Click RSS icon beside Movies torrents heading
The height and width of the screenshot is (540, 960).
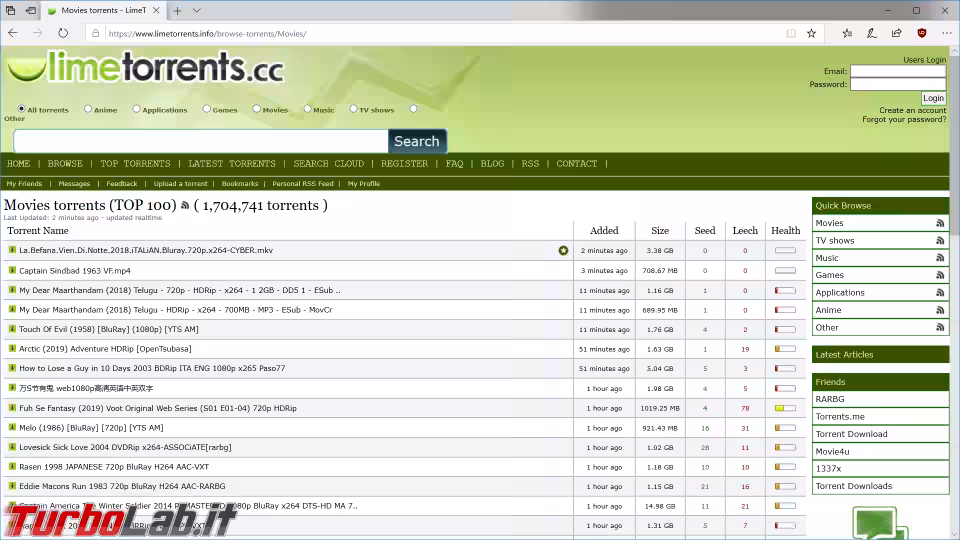[185, 206]
